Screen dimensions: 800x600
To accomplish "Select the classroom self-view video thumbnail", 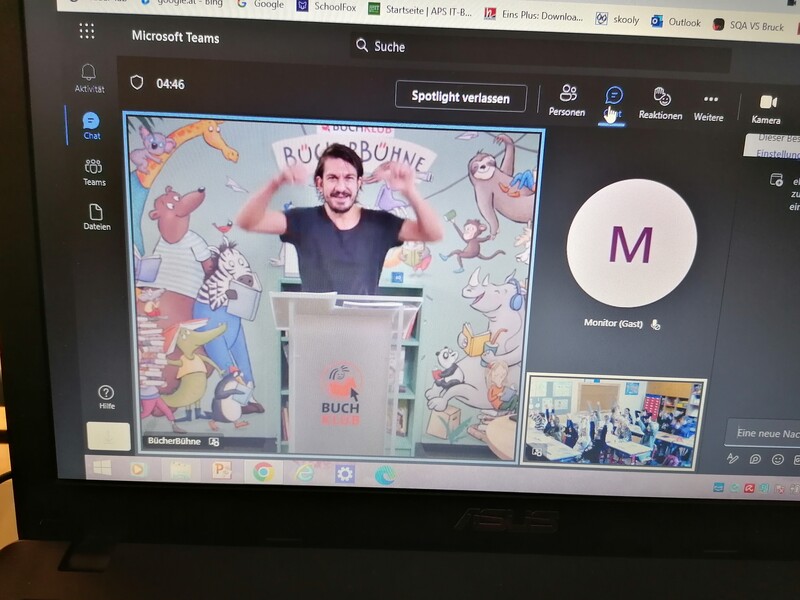I will 614,421.
